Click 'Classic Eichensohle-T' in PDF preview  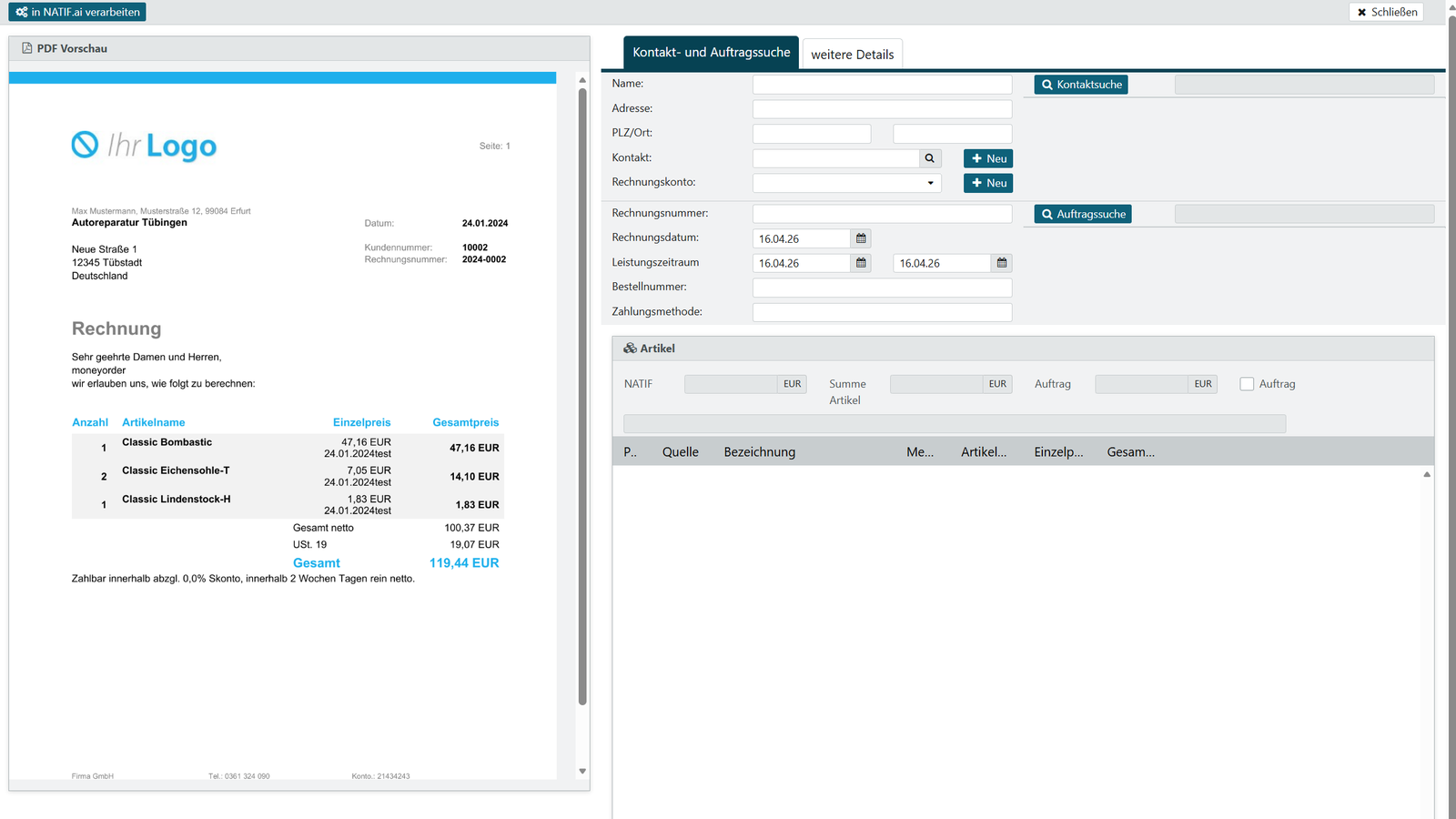[x=176, y=470]
